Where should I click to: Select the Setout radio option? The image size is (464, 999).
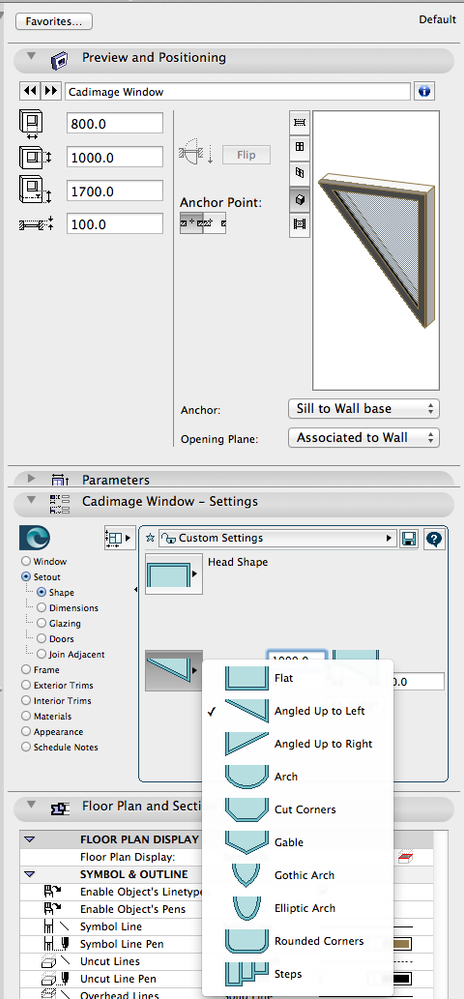pyautogui.click(x=26, y=577)
